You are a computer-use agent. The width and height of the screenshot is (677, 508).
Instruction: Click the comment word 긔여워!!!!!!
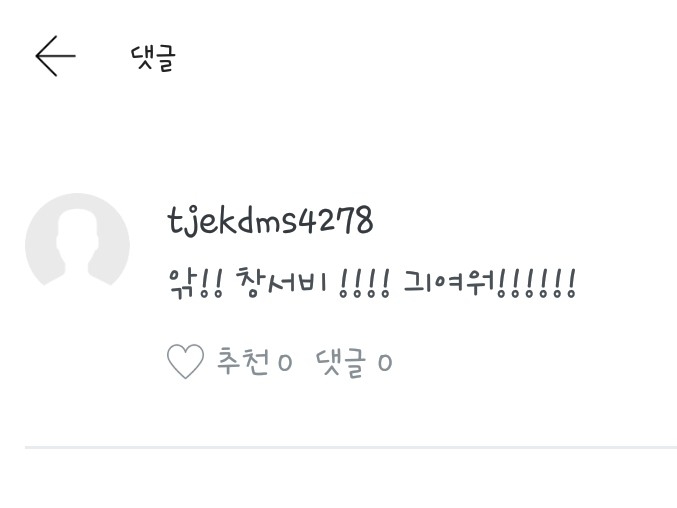pos(490,284)
